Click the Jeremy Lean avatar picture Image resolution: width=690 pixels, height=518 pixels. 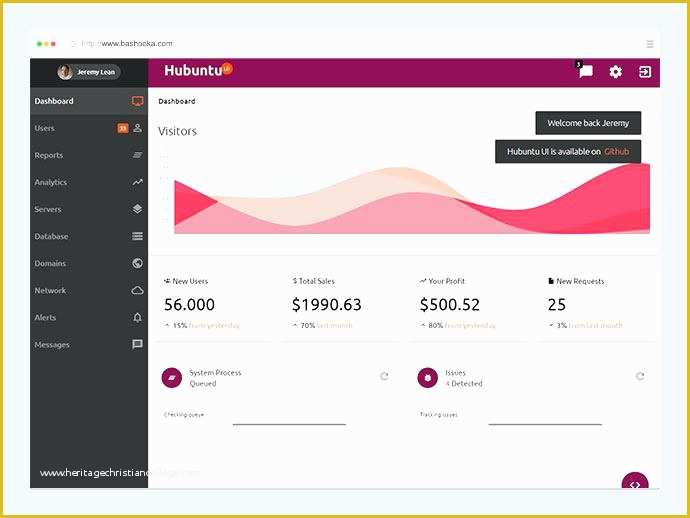[65, 72]
